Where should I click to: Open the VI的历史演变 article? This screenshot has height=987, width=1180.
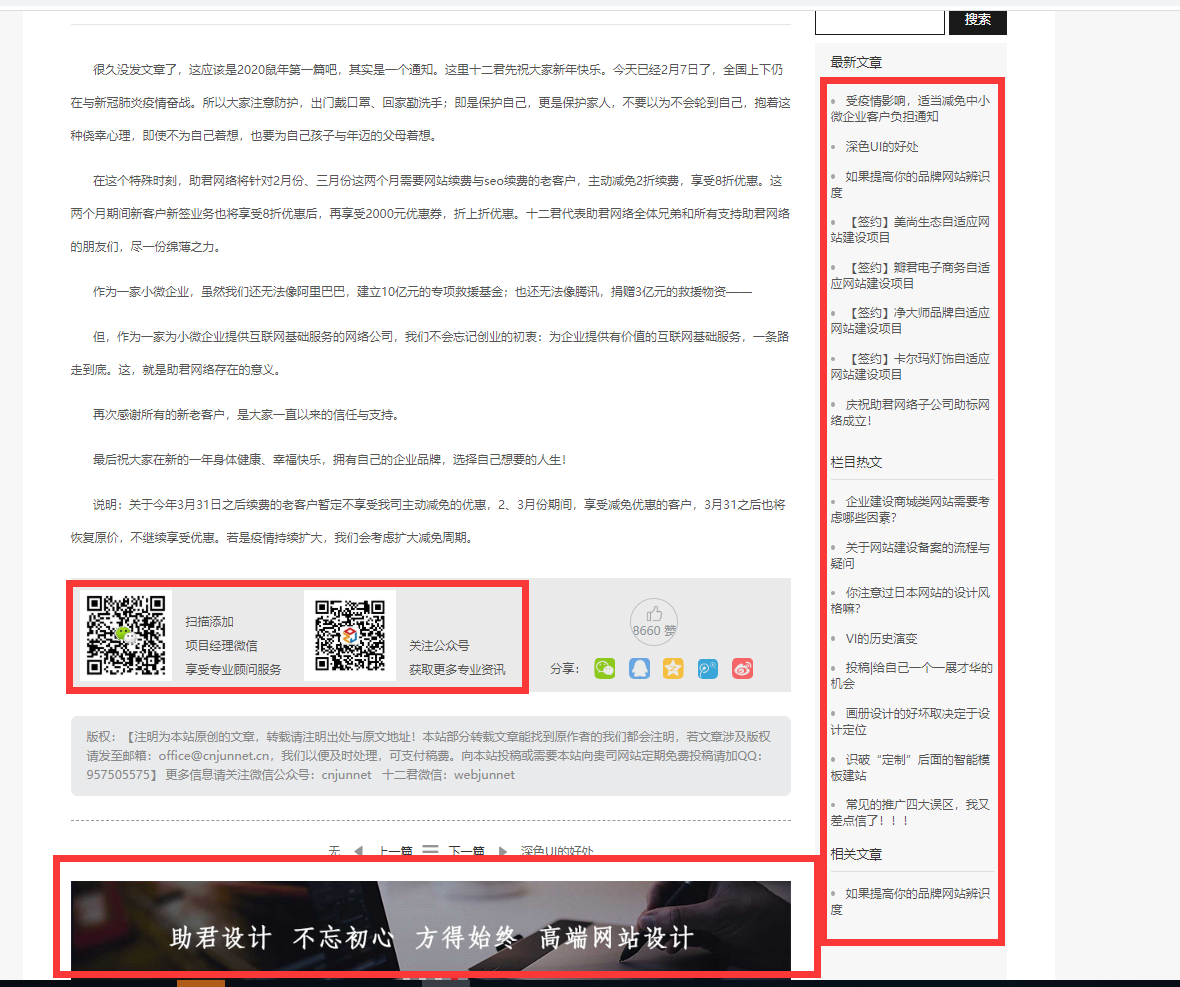coord(881,638)
